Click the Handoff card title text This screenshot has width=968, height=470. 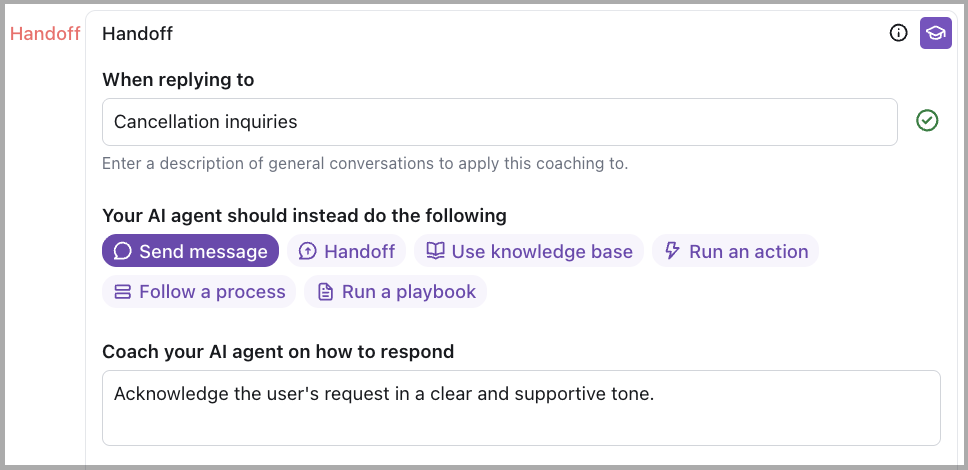point(137,33)
